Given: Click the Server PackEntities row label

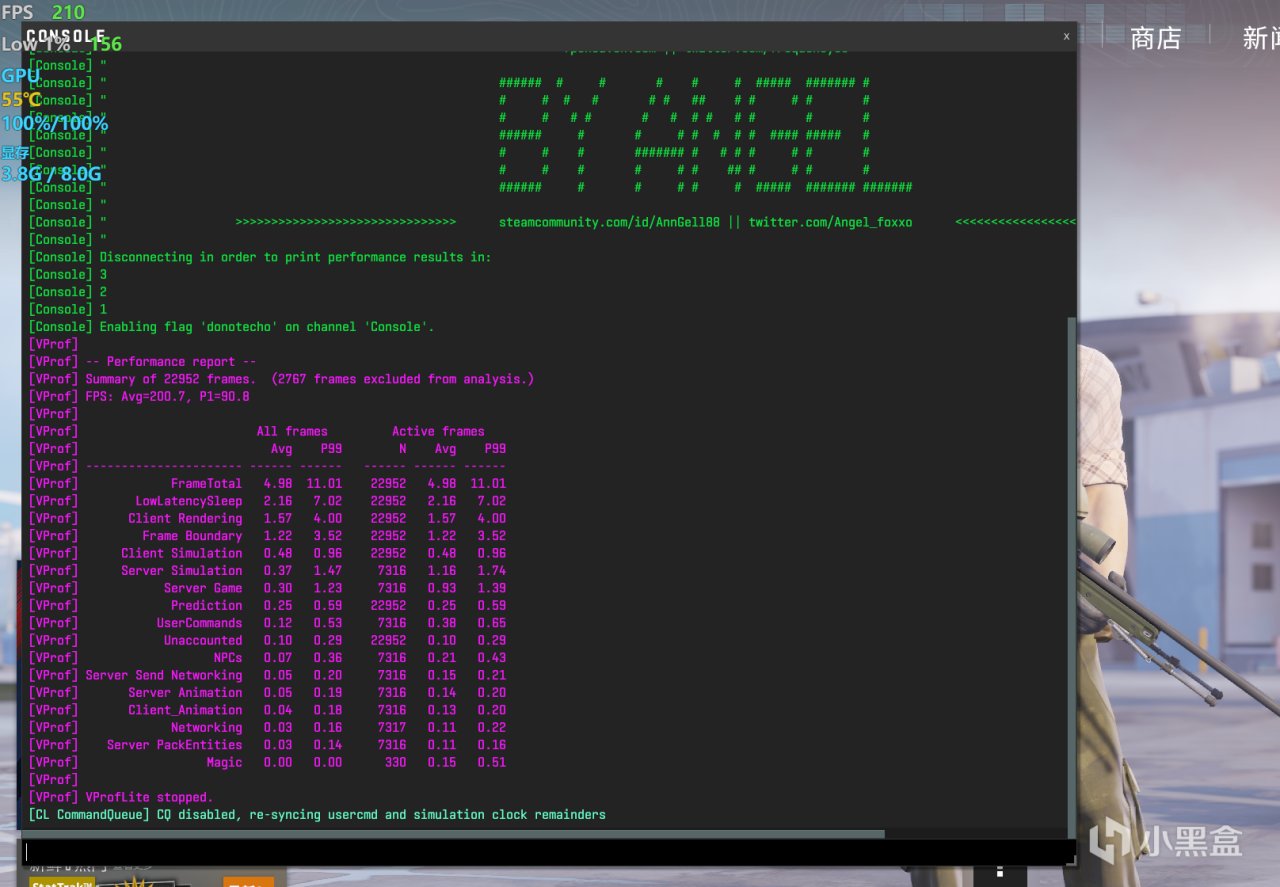Looking at the screenshot, I should point(175,745).
